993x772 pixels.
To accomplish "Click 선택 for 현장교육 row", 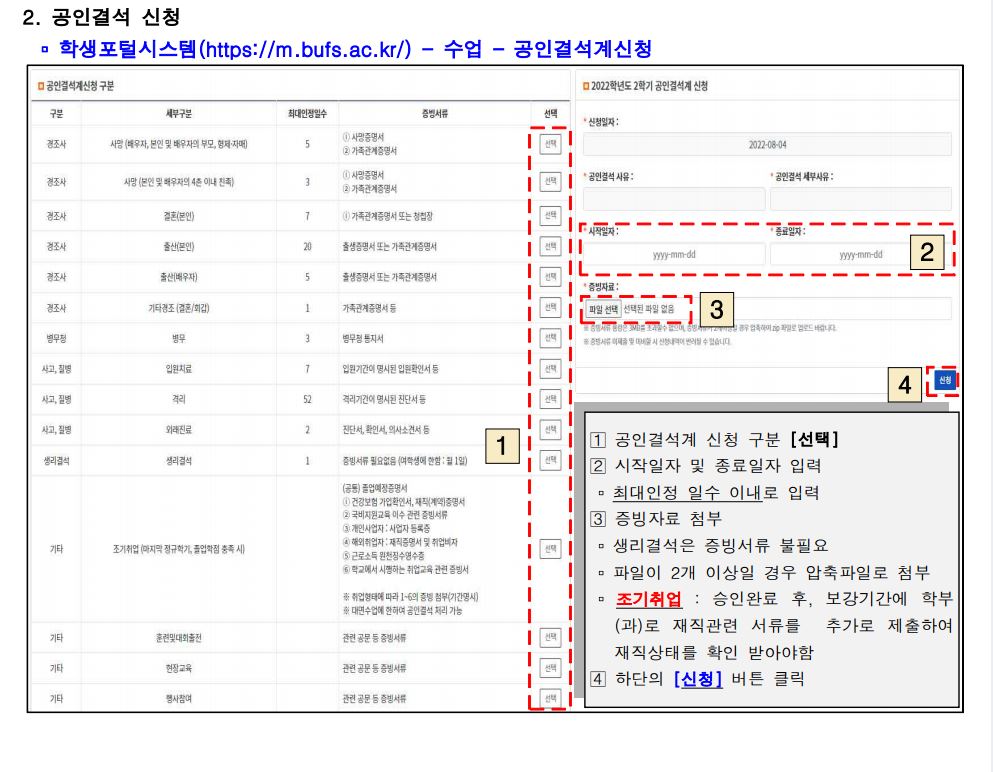I will click(549, 667).
